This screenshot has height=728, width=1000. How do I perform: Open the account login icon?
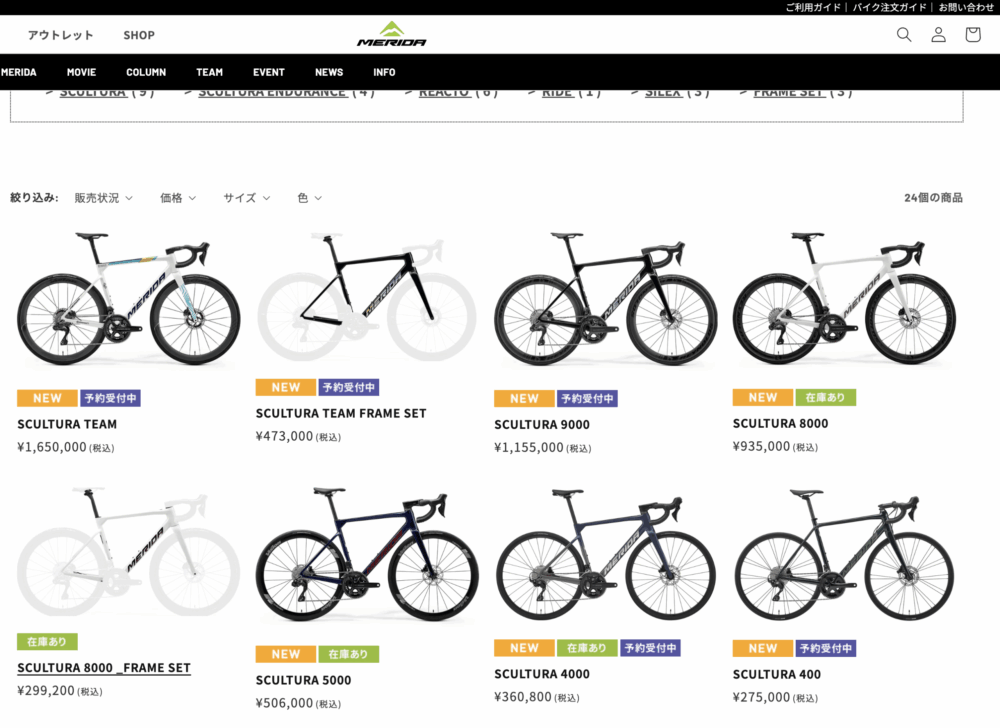[938, 34]
